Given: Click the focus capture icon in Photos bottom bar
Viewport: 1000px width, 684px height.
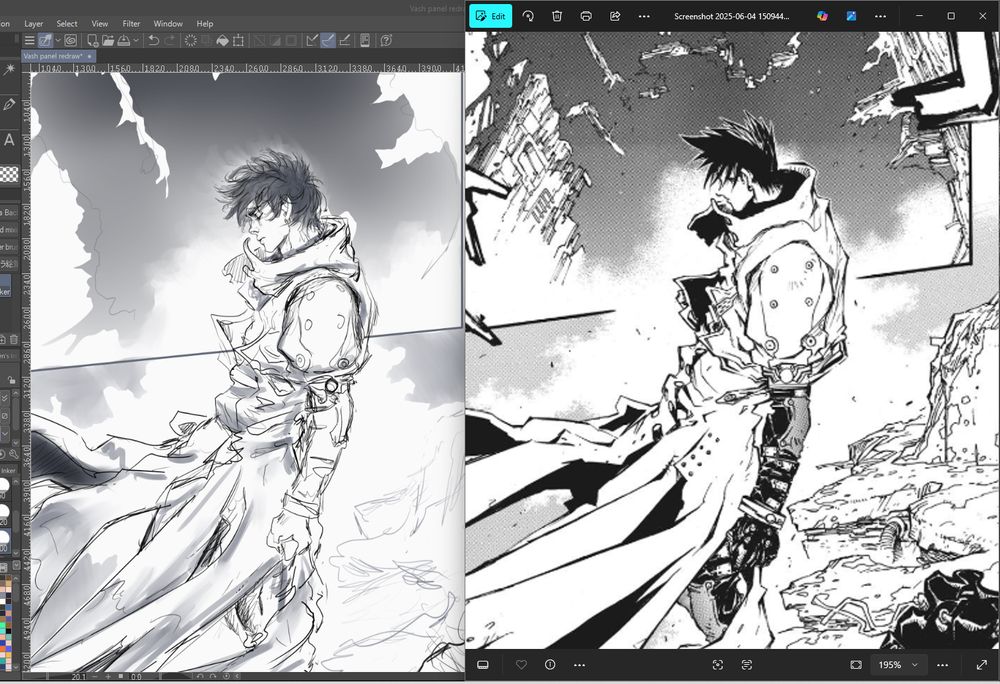Looking at the screenshot, I should (x=717, y=665).
